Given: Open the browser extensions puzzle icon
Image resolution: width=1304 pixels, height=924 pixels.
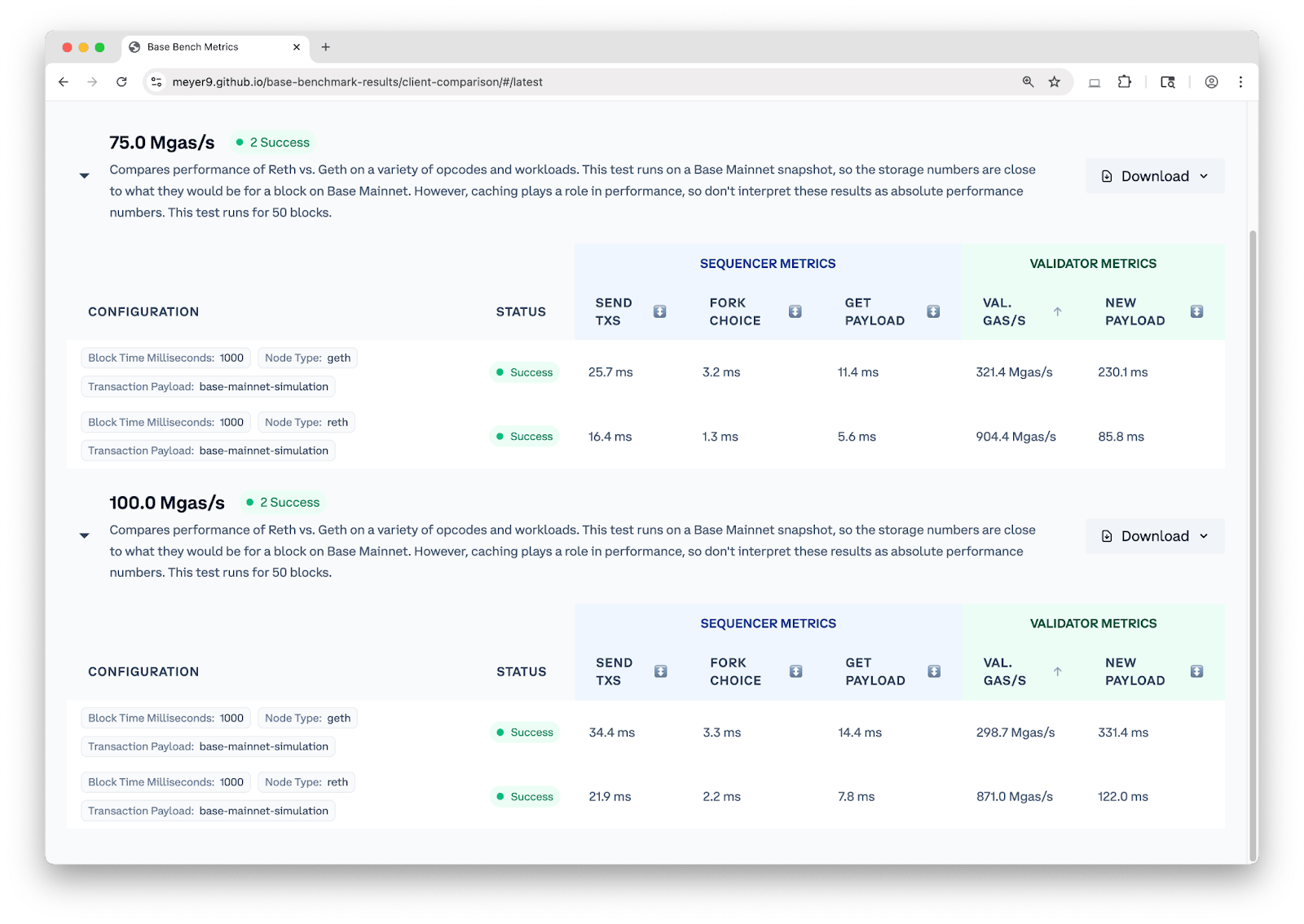Looking at the screenshot, I should (x=1125, y=82).
